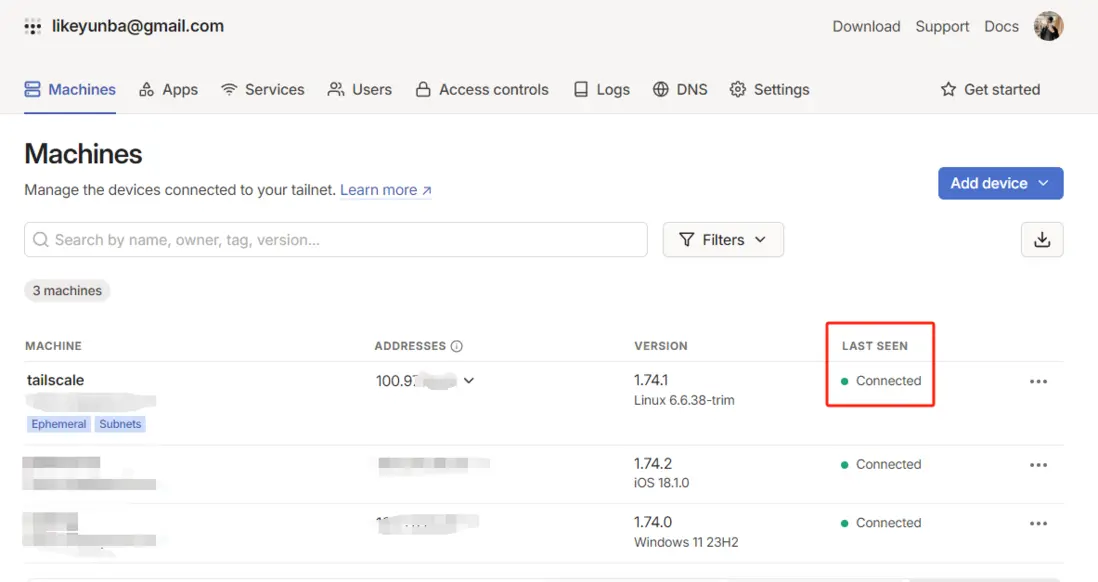The width and height of the screenshot is (1098, 582).
Task: Click the download/export machines icon button
Action: [x=1041, y=240]
